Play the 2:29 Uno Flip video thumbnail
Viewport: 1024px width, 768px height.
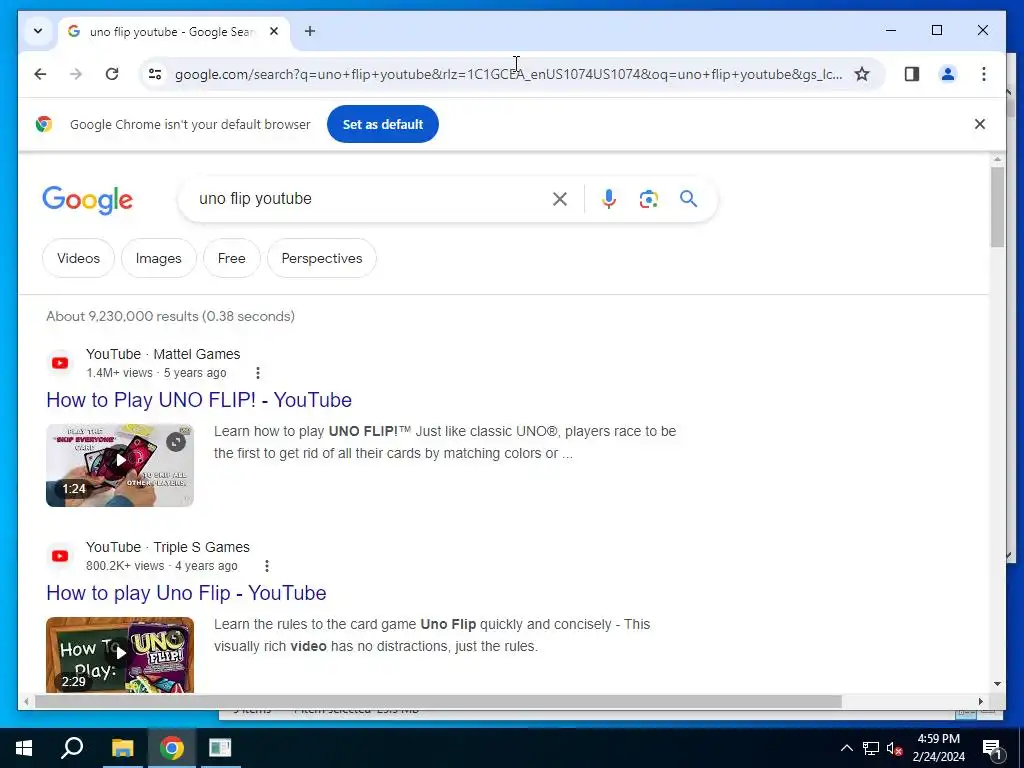(x=120, y=654)
